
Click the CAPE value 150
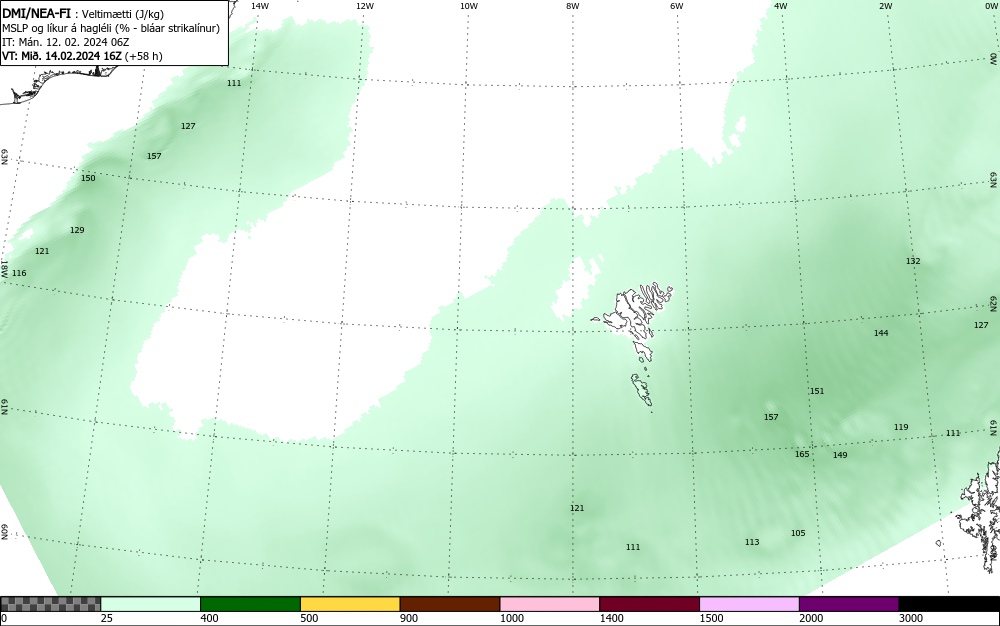[x=88, y=178]
